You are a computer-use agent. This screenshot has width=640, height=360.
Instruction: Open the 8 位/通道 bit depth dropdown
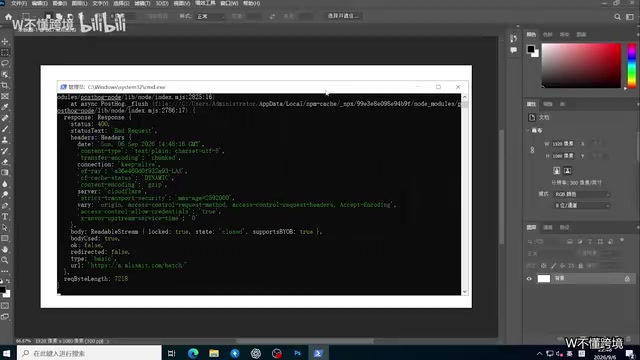[x=581, y=205]
